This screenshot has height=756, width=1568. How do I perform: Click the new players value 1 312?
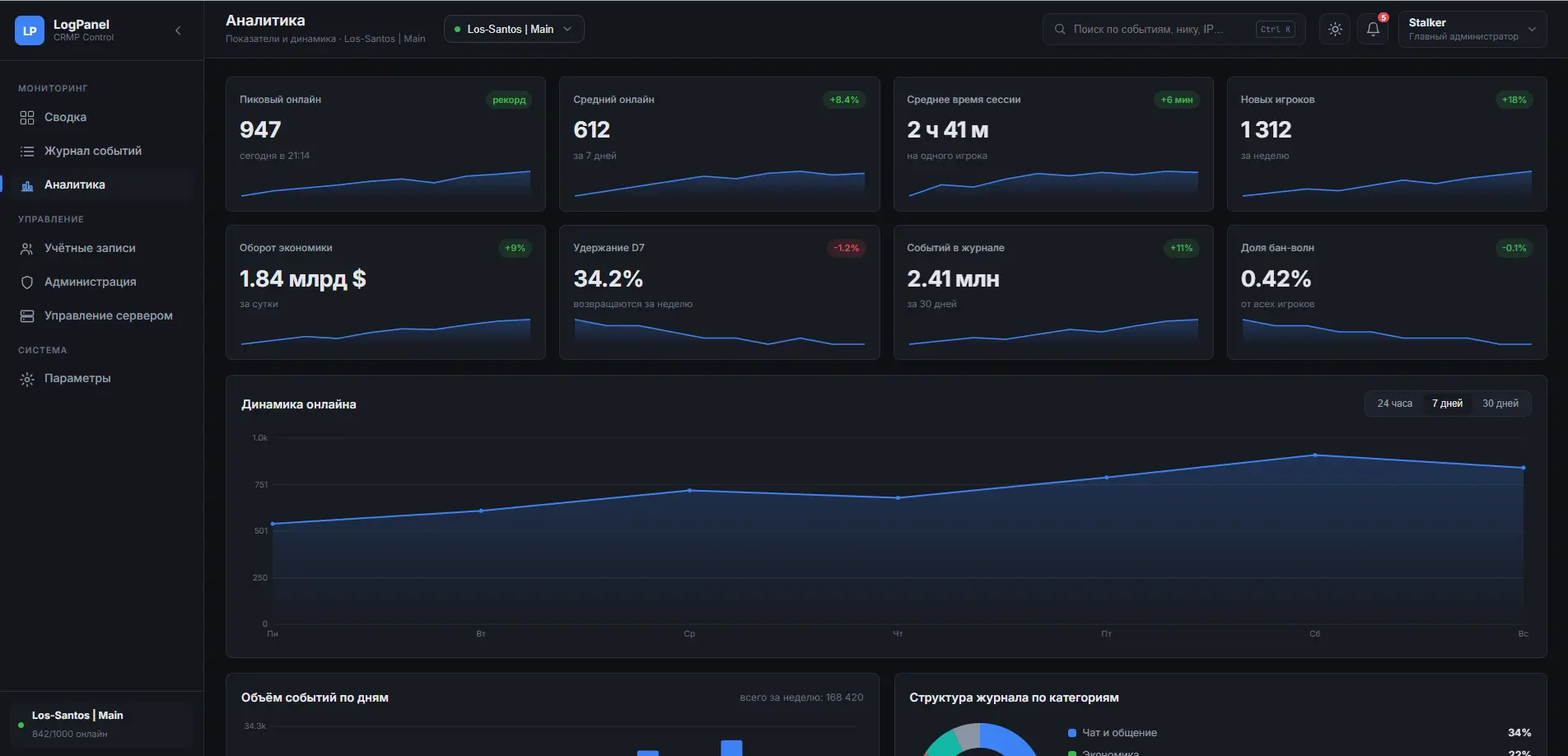[1267, 130]
